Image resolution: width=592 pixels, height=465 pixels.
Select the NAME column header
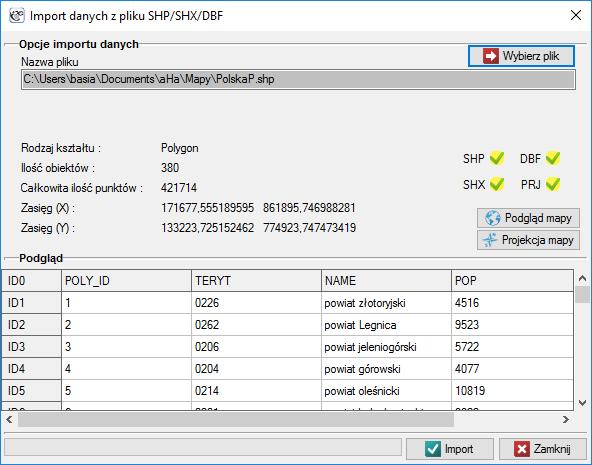coord(386,280)
